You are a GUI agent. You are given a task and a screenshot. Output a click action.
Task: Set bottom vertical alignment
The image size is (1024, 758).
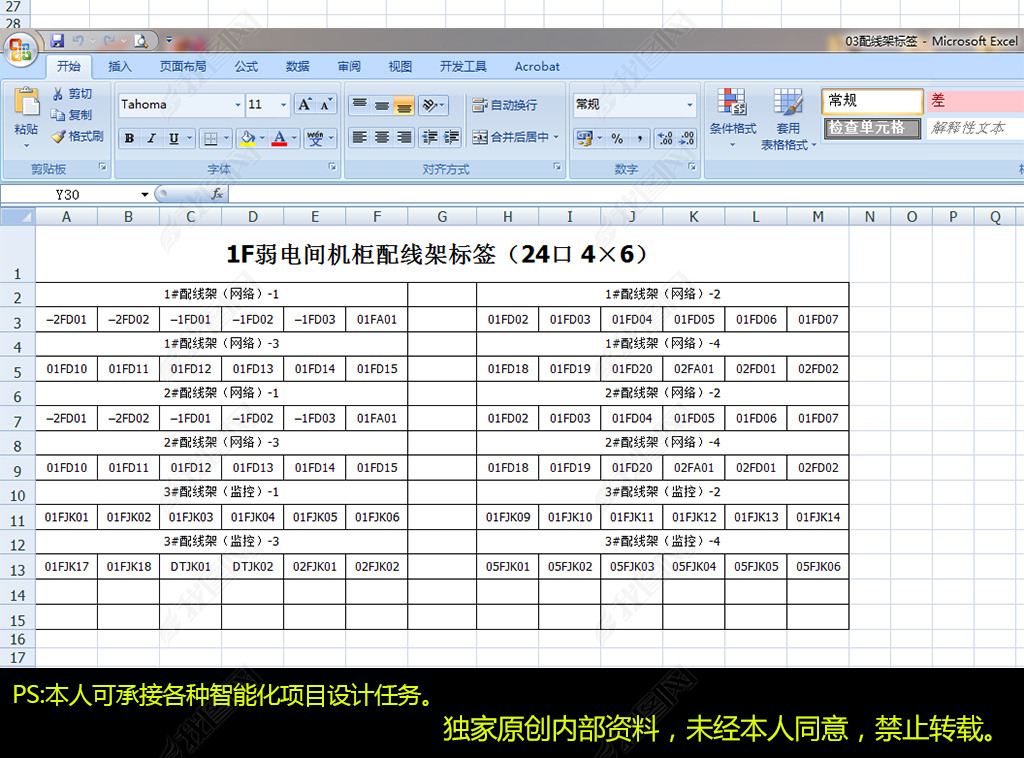coord(404,104)
